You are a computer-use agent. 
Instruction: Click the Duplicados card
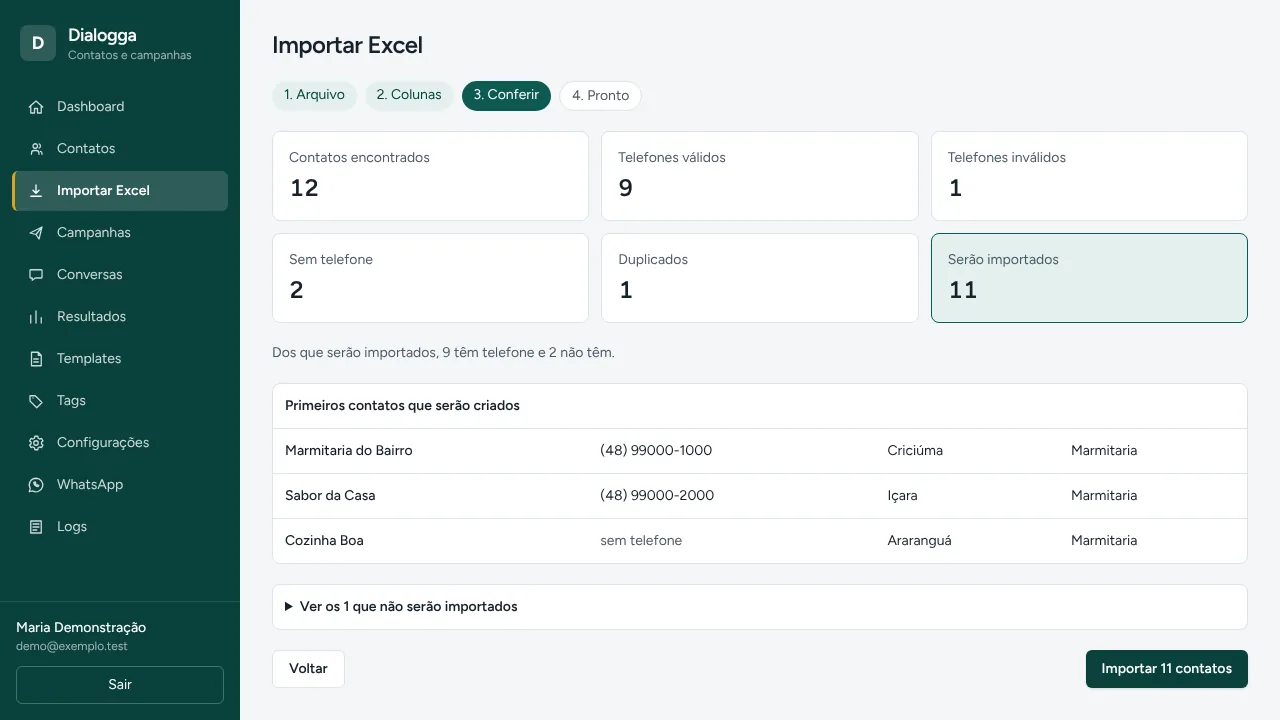click(x=760, y=278)
